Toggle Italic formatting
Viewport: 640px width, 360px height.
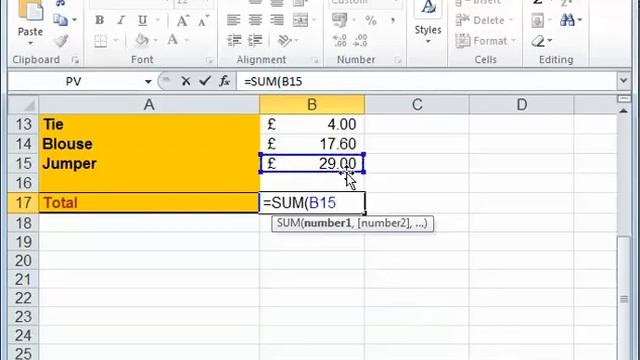click(121, 20)
